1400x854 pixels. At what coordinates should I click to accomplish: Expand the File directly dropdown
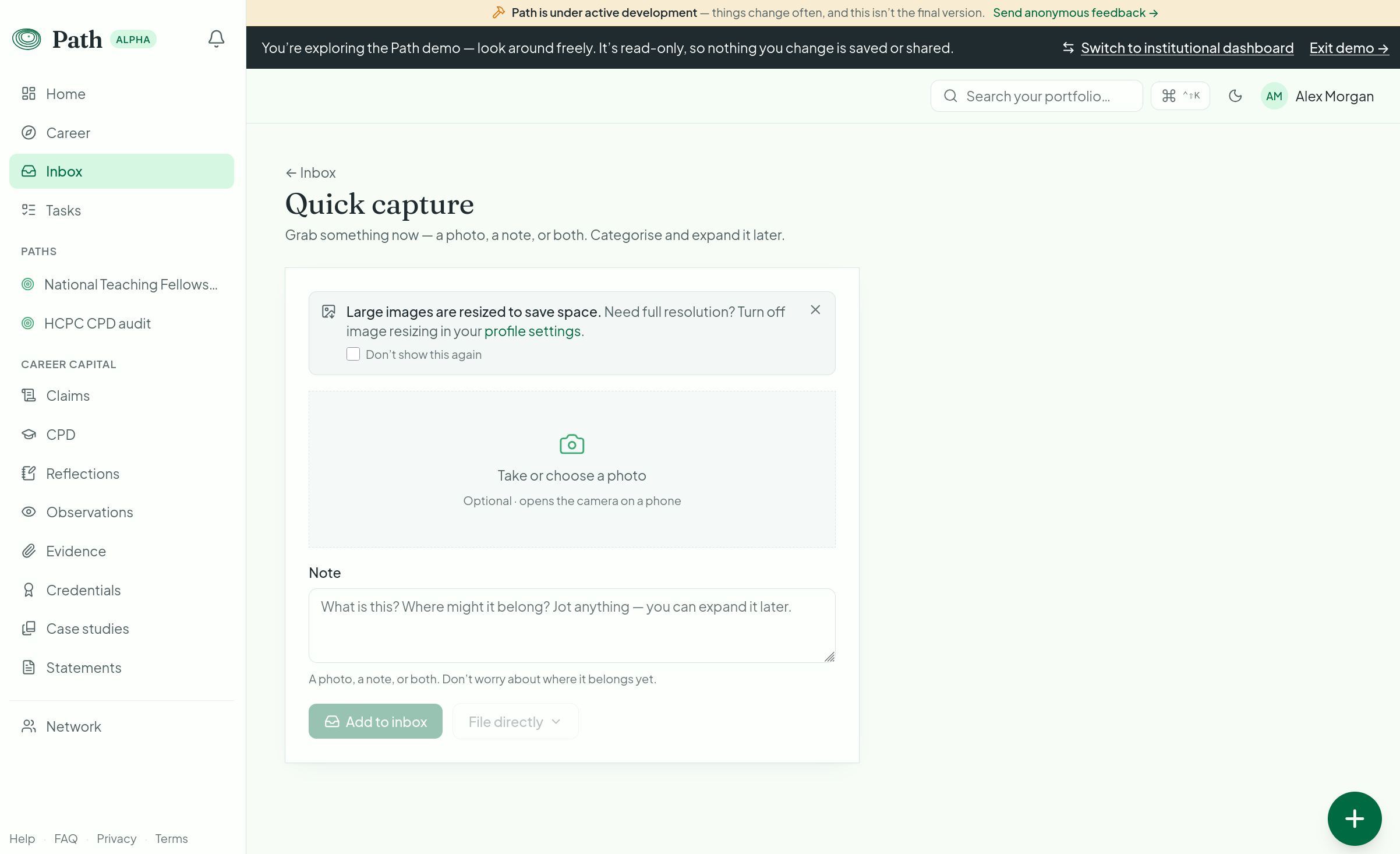pos(515,722)
